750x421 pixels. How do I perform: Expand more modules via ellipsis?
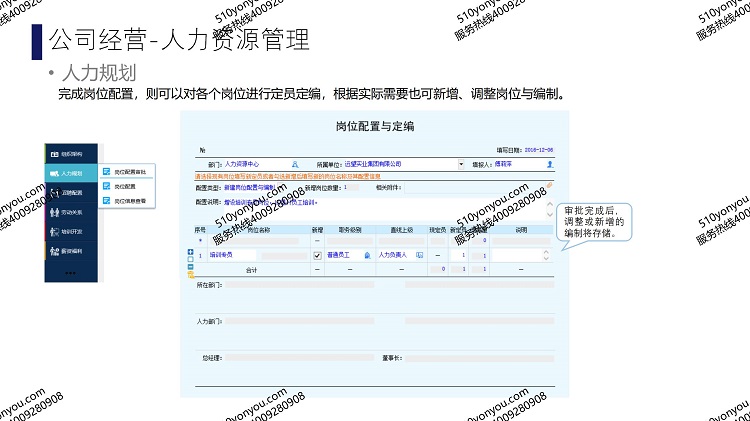point(70,272)
